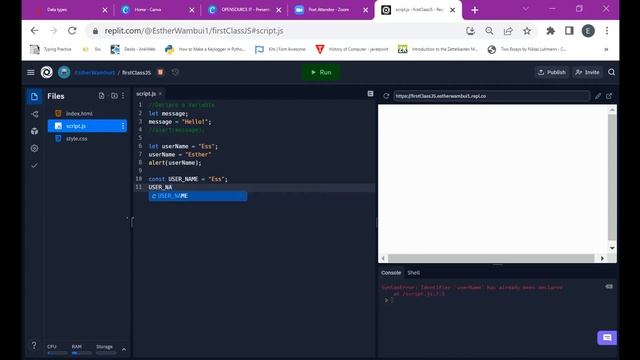The height and width of the screenshot is (360, 640).
Task: Clear the console output
Action: (609, 287)
